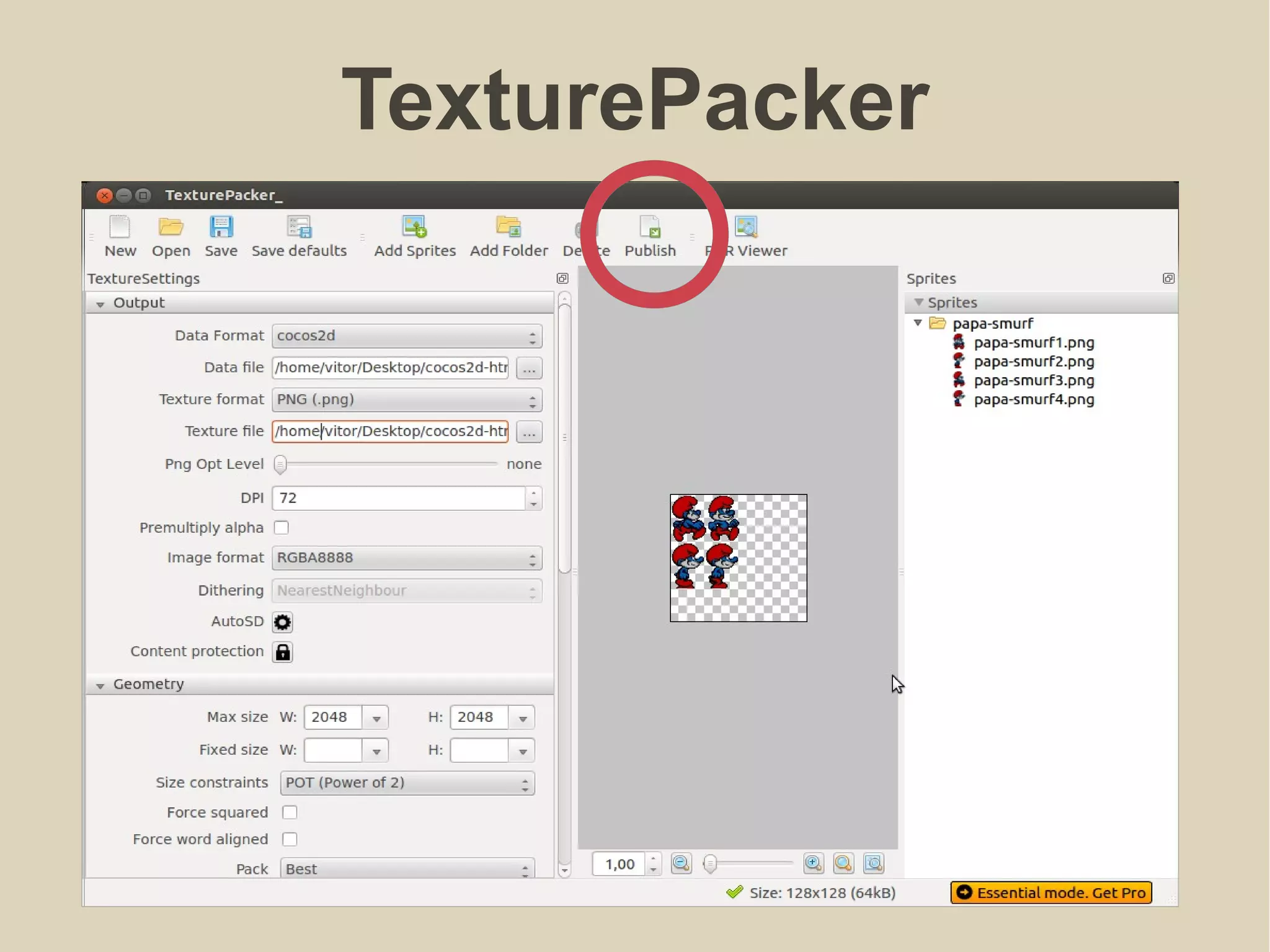
Task: Collapse the Geometry section
Action: coord(100,685)
